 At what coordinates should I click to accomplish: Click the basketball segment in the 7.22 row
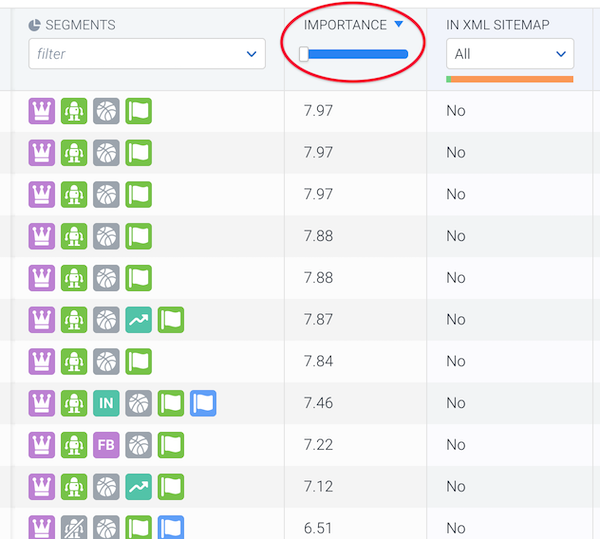tap(139, 445)
